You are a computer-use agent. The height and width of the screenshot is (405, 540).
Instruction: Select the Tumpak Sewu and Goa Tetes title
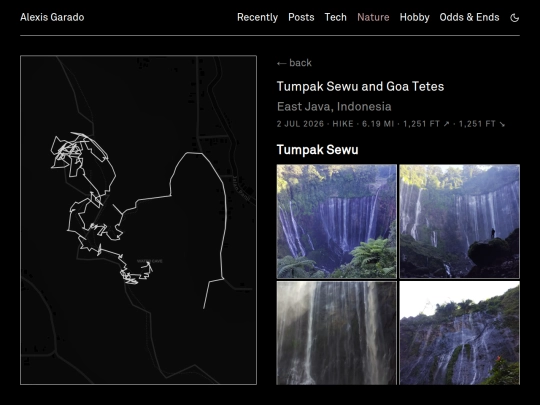[360, 86]
